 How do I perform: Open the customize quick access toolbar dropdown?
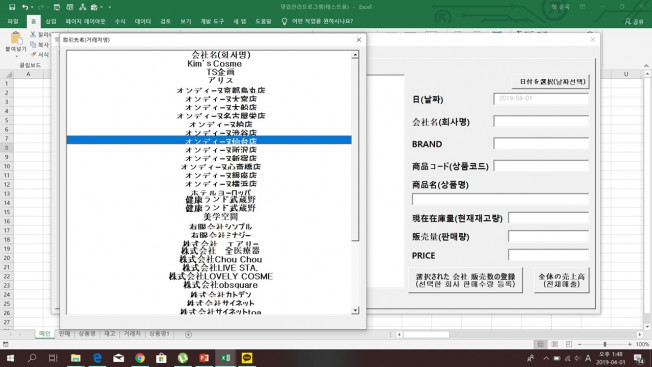tap(110, 7)
